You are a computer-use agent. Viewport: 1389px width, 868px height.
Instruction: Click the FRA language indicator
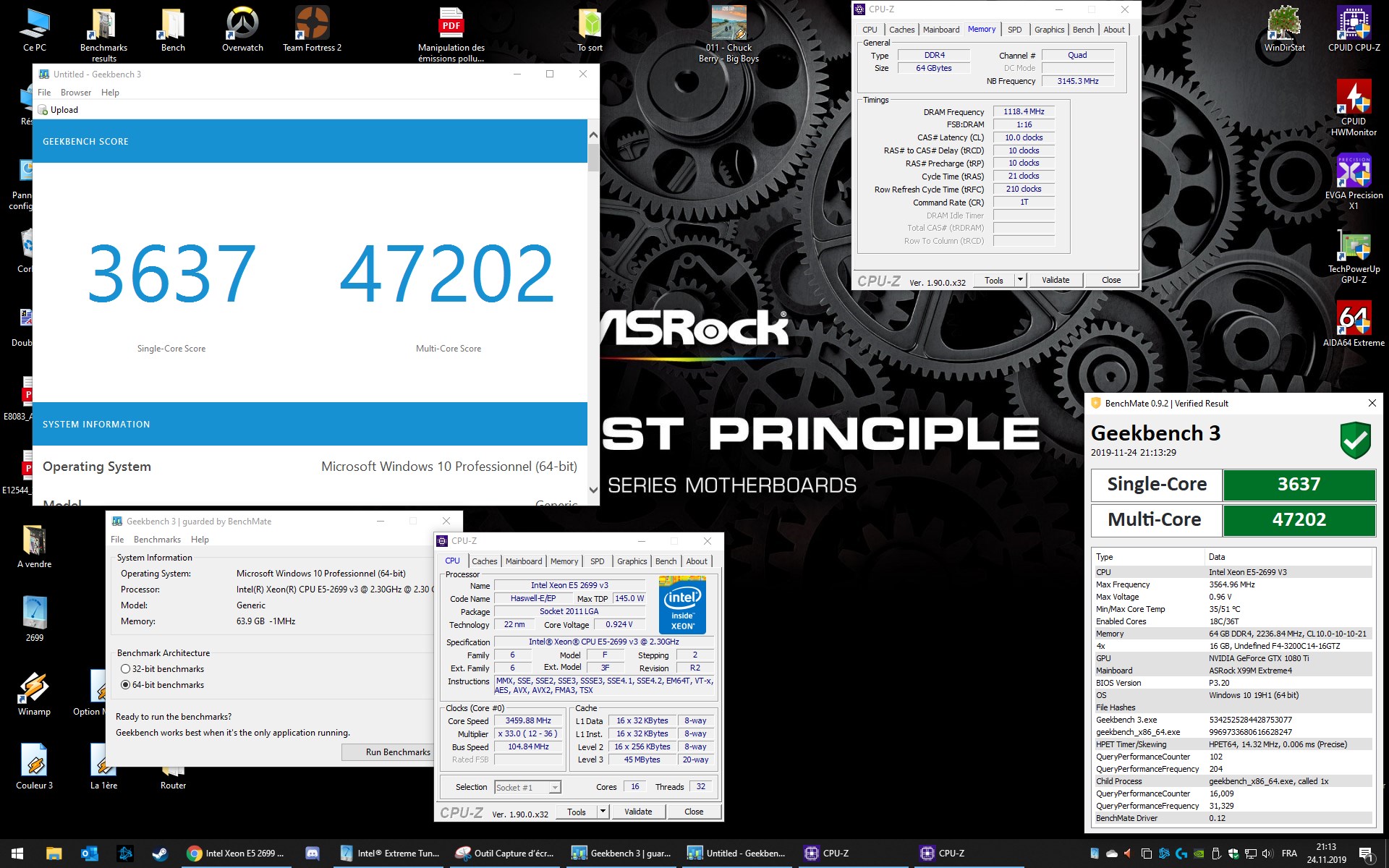1289,854
